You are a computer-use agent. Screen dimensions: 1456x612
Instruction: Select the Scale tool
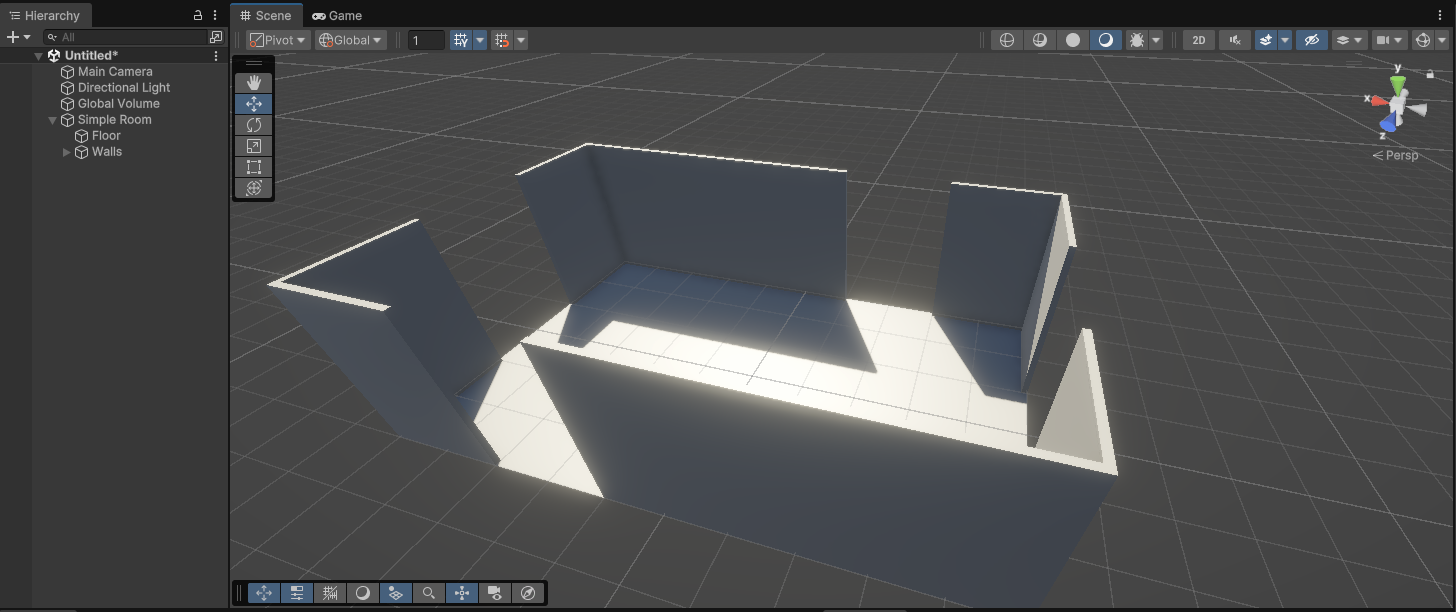(x=253, y=145)
